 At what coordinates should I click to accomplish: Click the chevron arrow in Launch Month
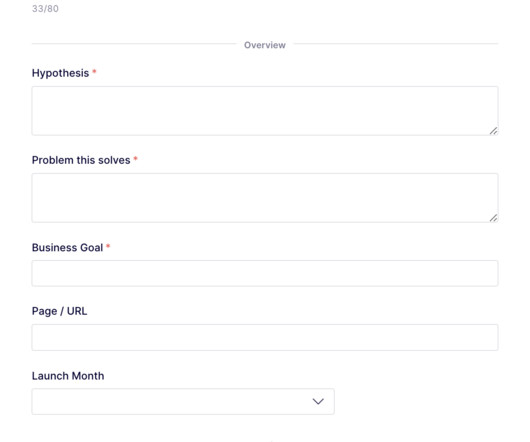tap(318, 401)
